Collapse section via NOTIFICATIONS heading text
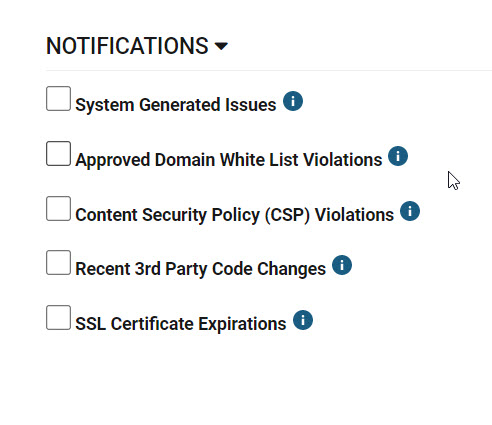 [127, 46]
